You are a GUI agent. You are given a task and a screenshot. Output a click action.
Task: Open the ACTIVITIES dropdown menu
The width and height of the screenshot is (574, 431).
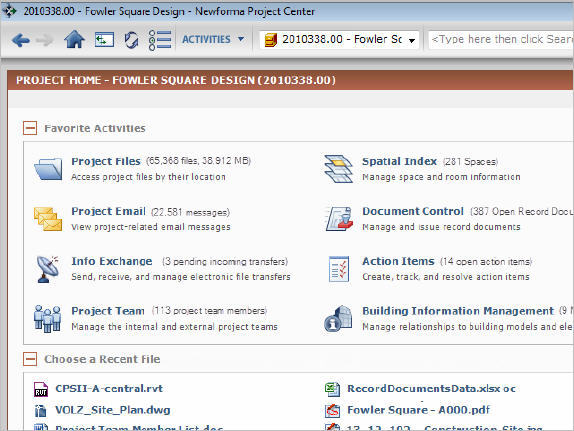[x=213, y=39]
